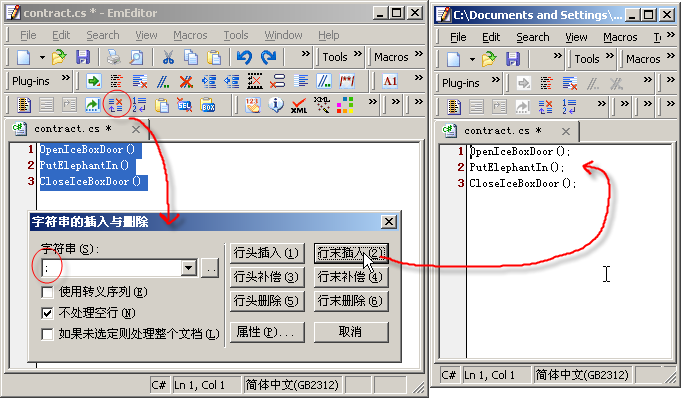Expand the Tools toolbar chevron in right window
Viewport: 682px width, 398px height.
tap(610, 55)
